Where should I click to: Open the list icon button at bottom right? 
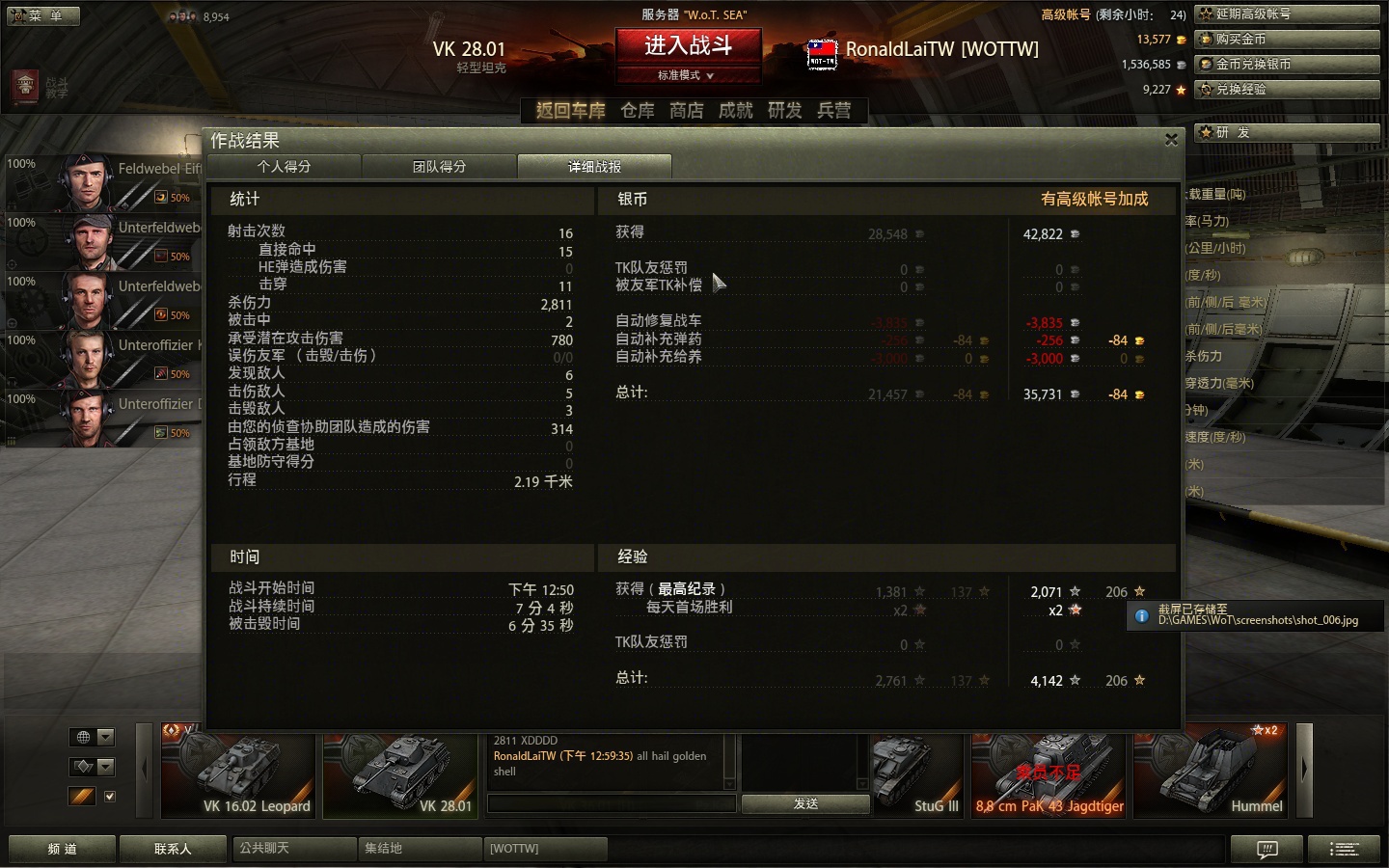pyautogui.click(x=1345, y=849)
